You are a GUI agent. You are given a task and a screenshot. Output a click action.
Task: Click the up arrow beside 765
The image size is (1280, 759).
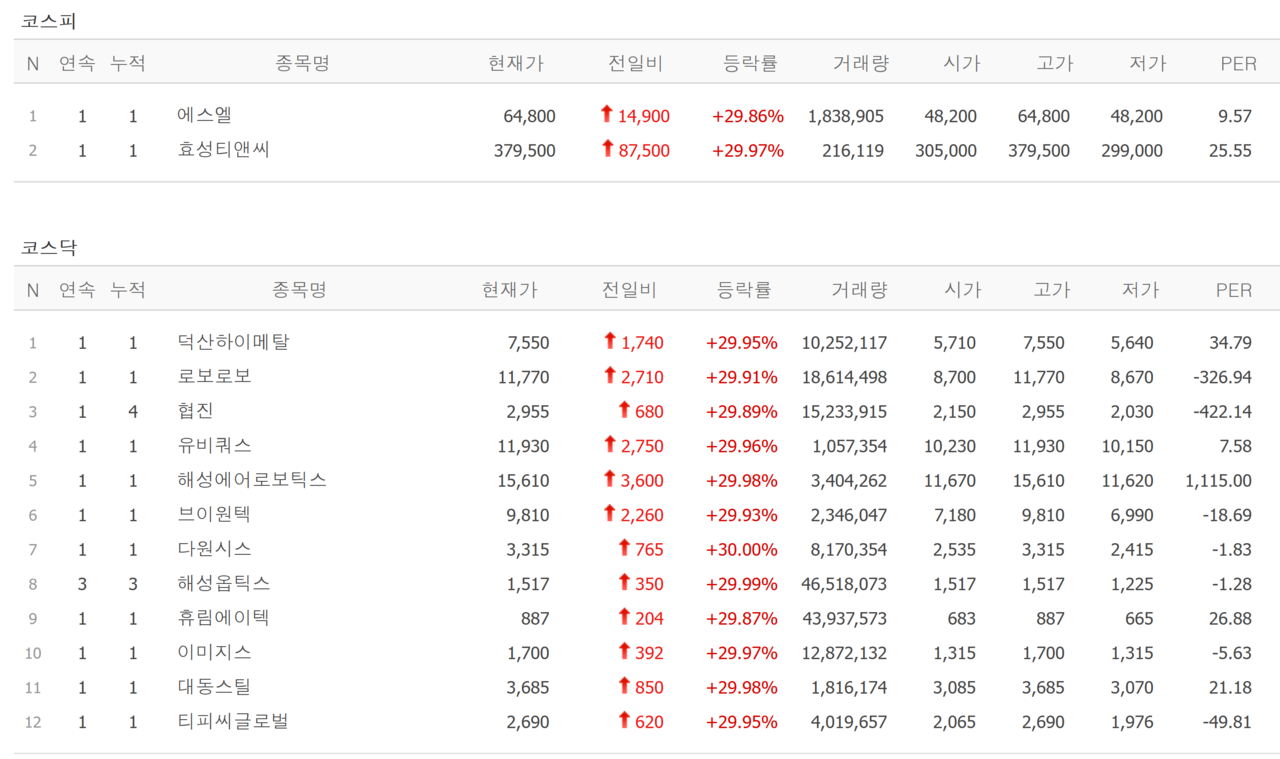pos(624,548)
